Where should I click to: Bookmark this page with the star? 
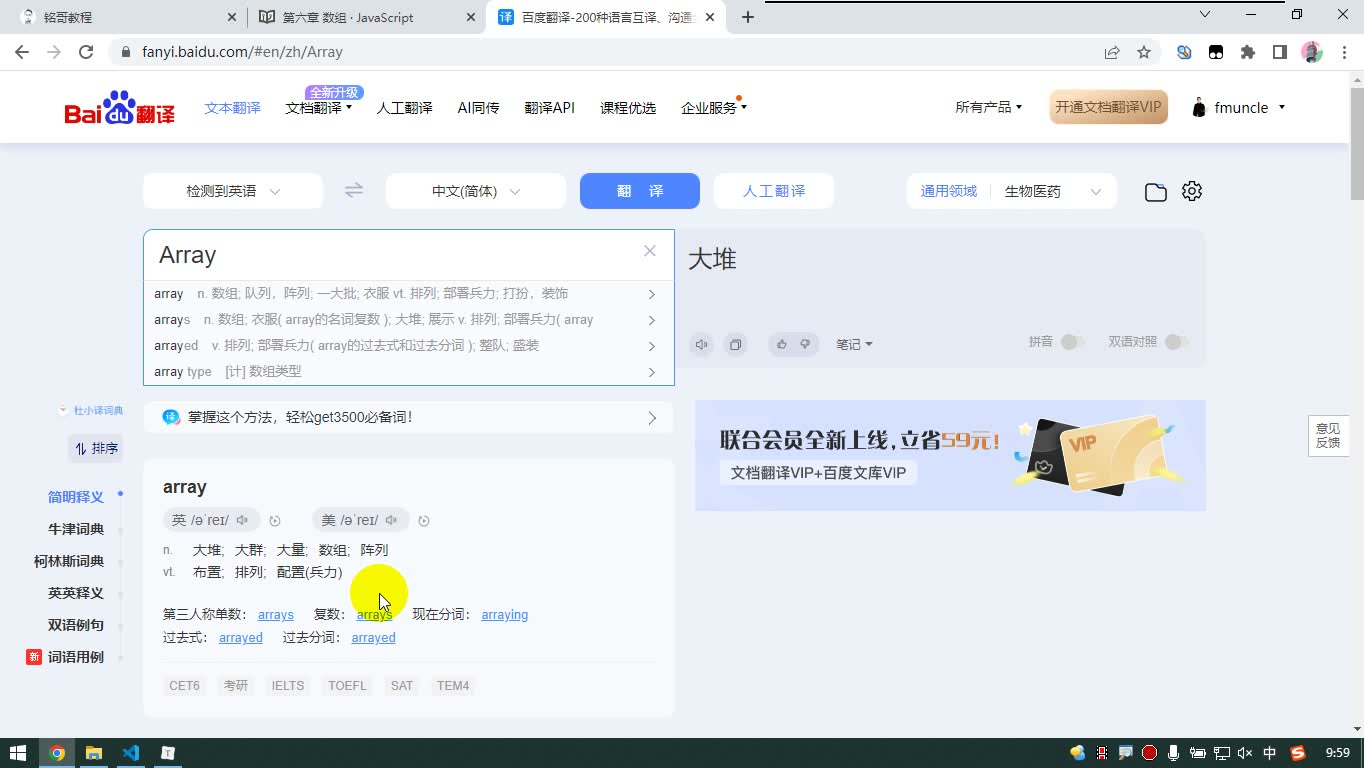(x=1144, y=52)
